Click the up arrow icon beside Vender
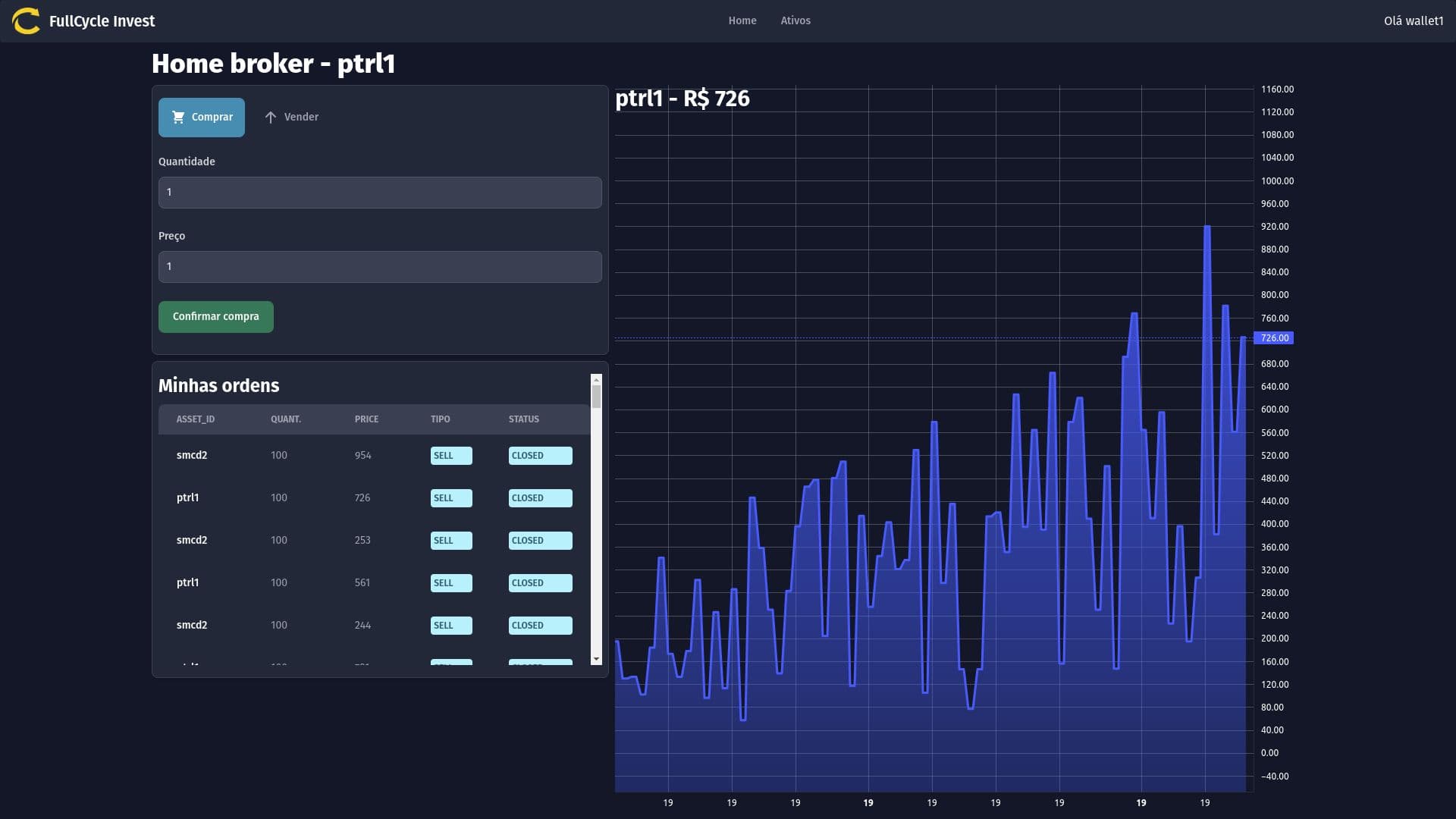 pyautogui.click(x=270, y=118)
